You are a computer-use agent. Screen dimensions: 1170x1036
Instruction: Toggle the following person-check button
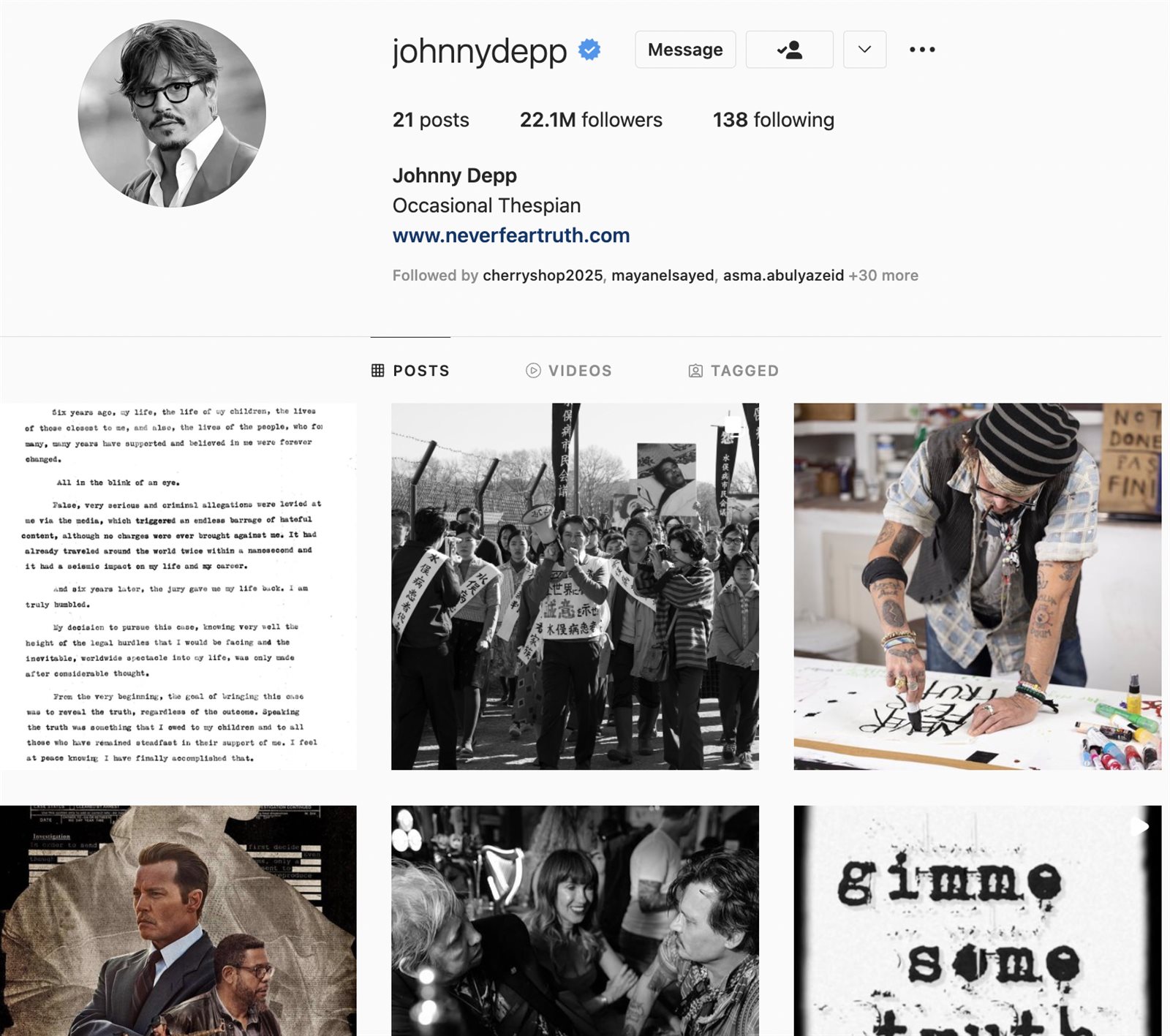(x=790, y=50)
